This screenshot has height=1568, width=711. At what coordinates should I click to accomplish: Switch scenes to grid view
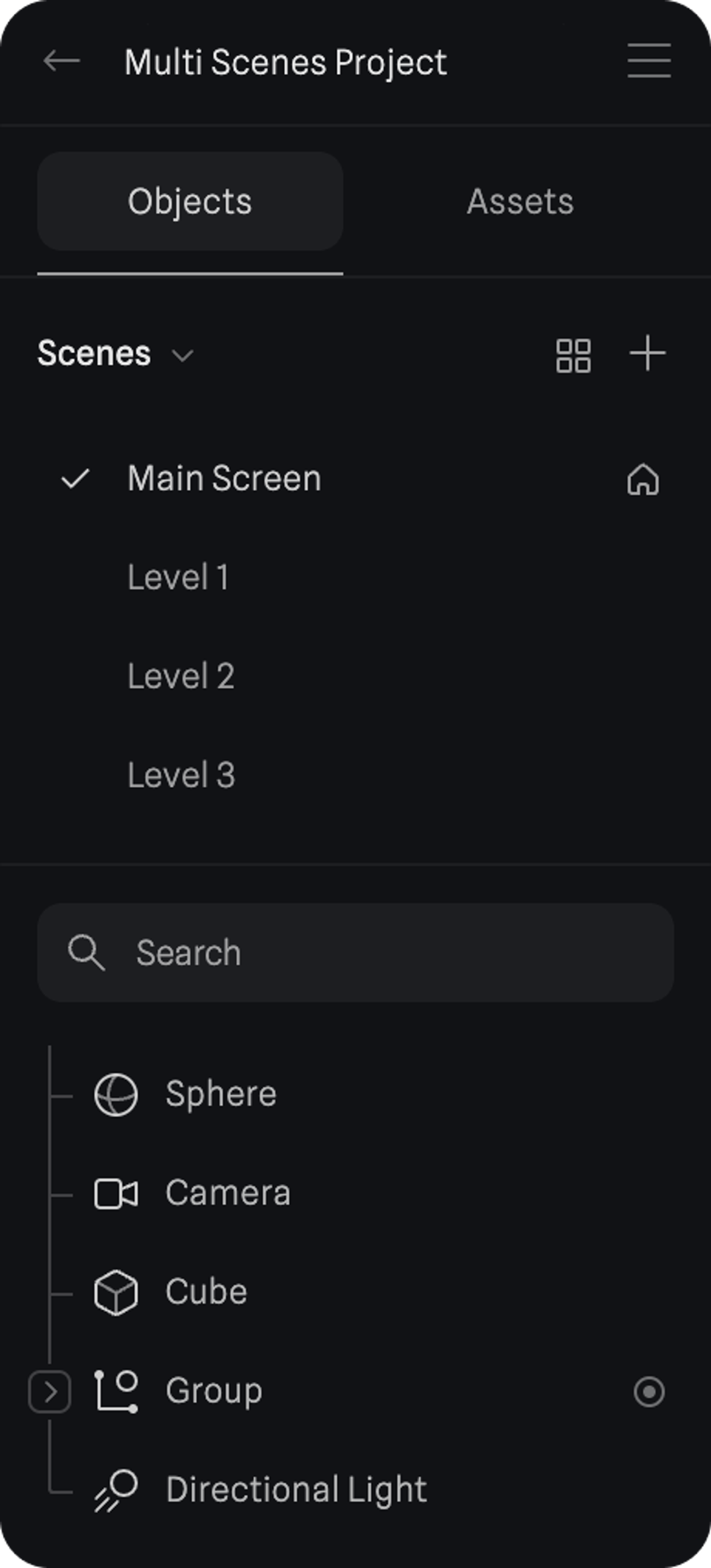[x=573, y=355]
